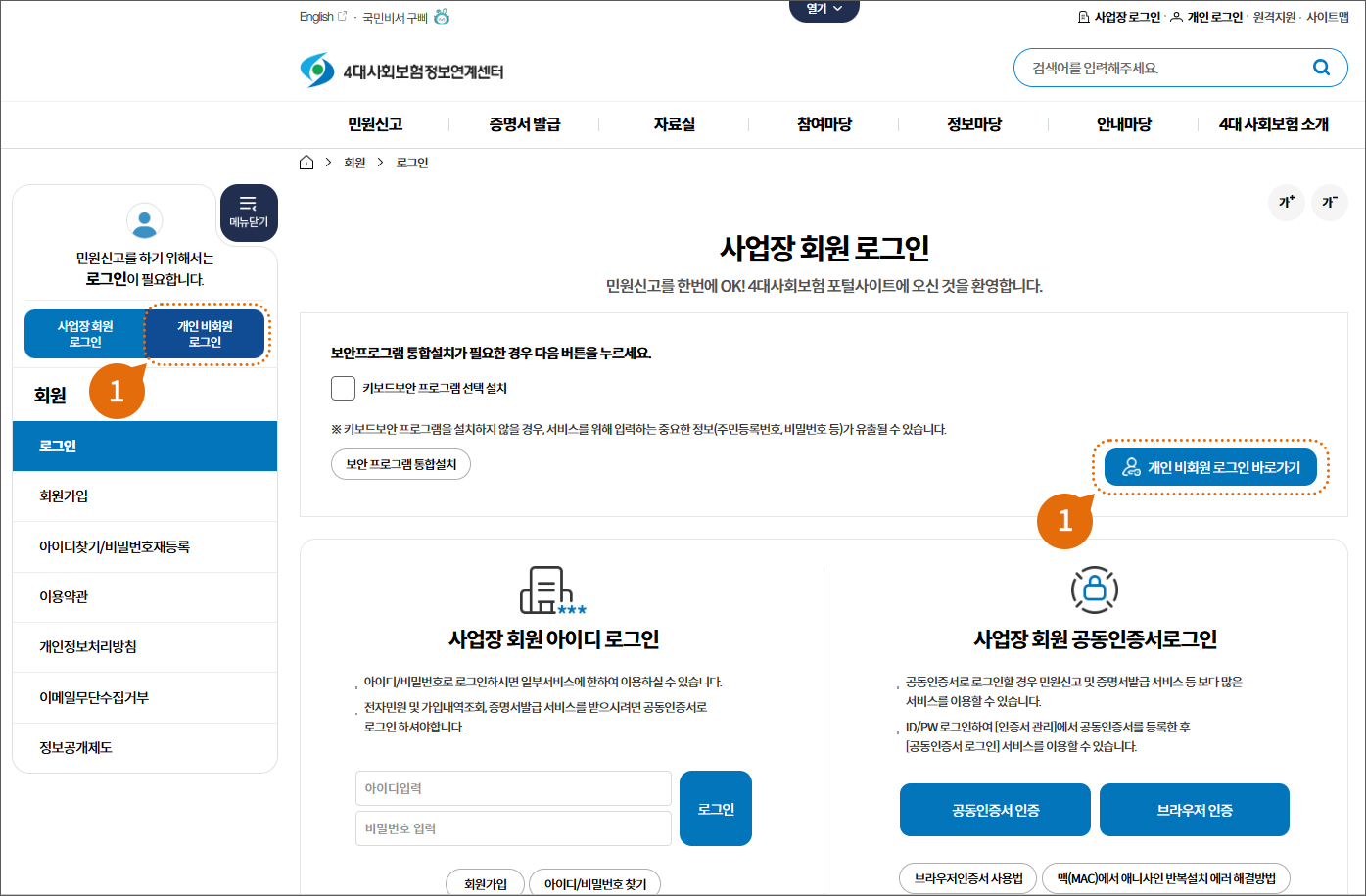Screen dimensions: 1366x896
Task: Click the building icon above 아이디 로그인
Action: (x=551, y=590)
